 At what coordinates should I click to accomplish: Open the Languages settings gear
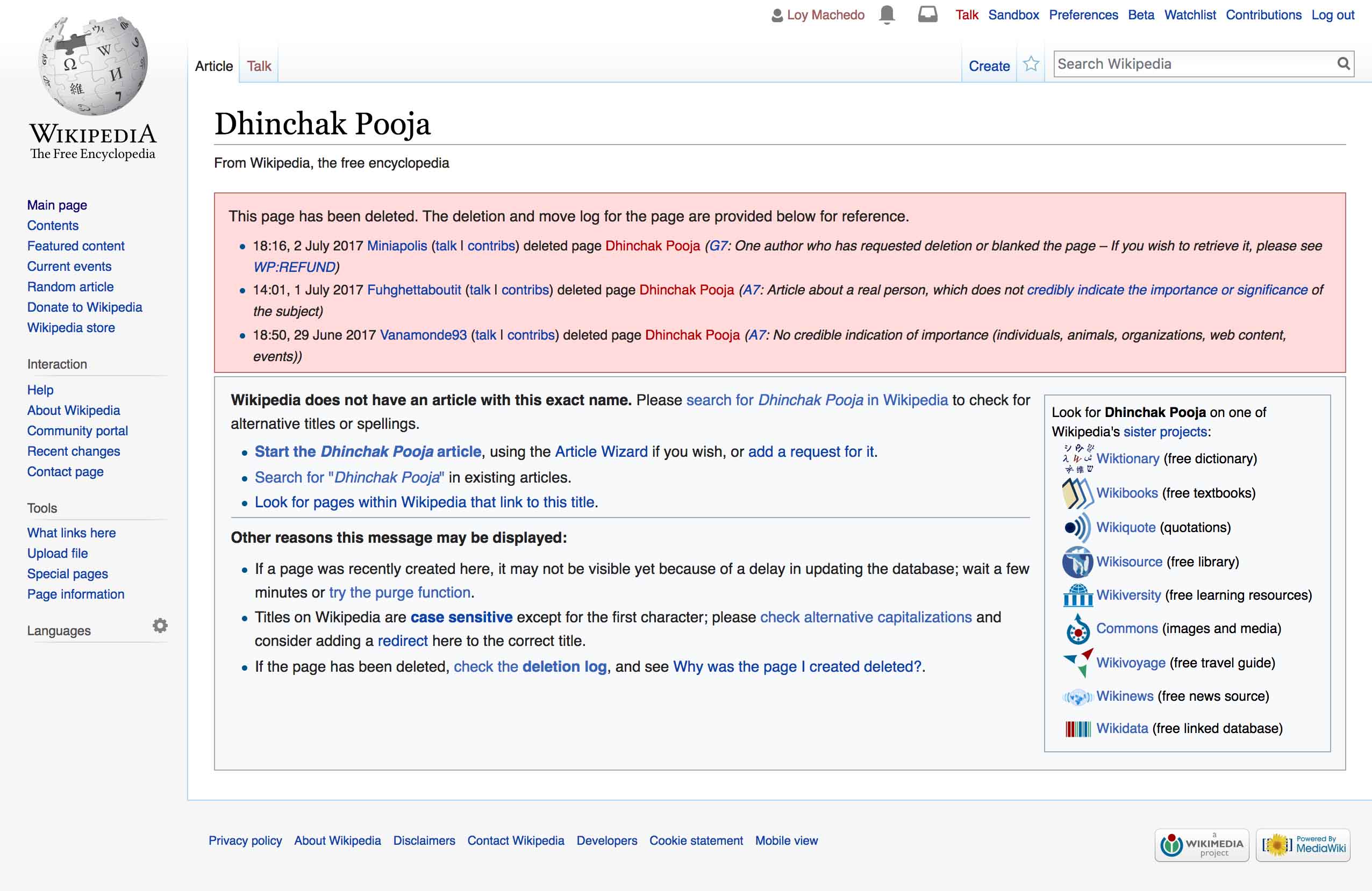pos(160,626)
